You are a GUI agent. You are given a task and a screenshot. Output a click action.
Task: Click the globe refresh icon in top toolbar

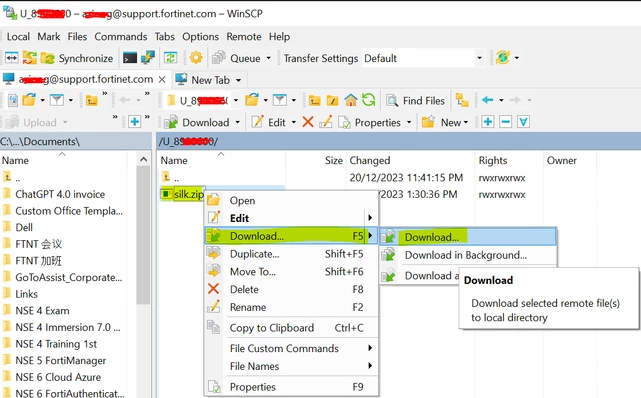pos(502,58)
